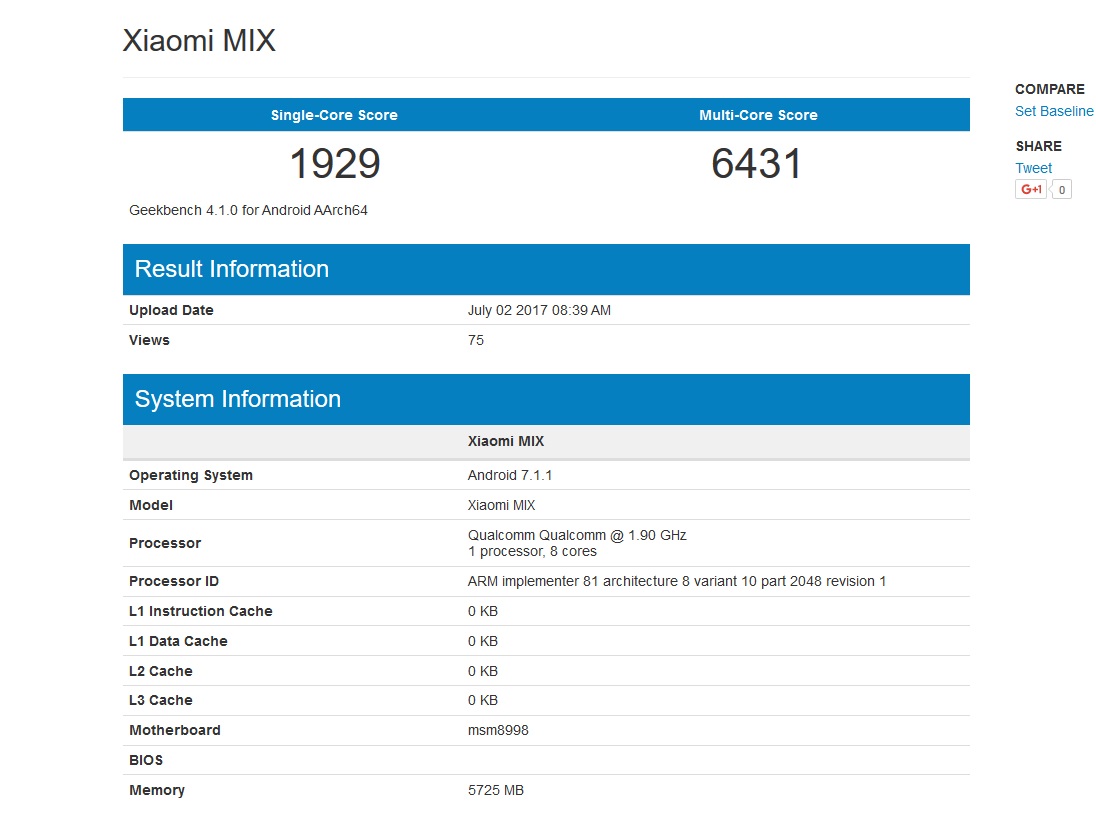
Task: Click the Upload Date label
Action: (x=171, y=310)
